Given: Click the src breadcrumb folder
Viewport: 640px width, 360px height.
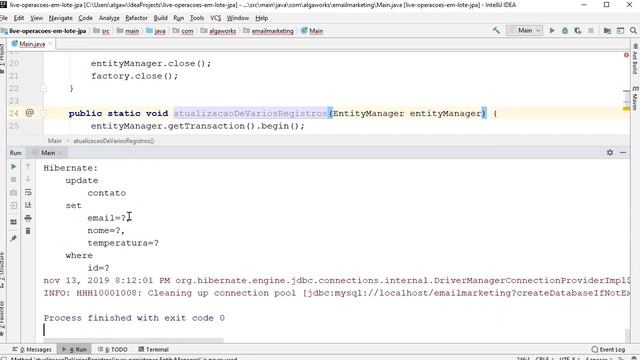Looking at the screenshot, I should 102,31.
